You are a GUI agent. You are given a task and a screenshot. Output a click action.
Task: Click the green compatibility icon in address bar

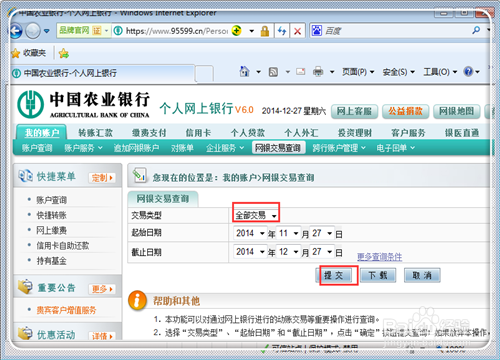pos(236,31)
